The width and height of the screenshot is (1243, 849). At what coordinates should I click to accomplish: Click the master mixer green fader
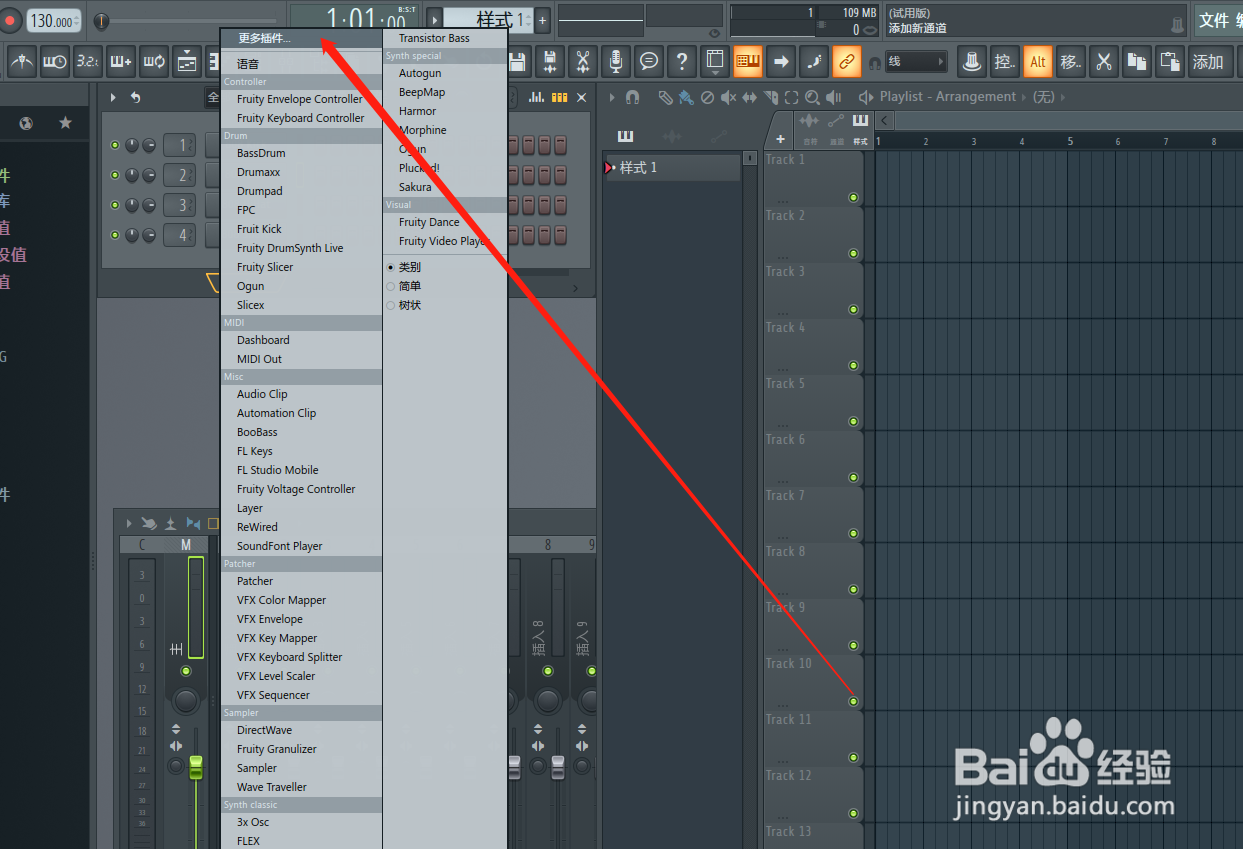pos(196,768)
